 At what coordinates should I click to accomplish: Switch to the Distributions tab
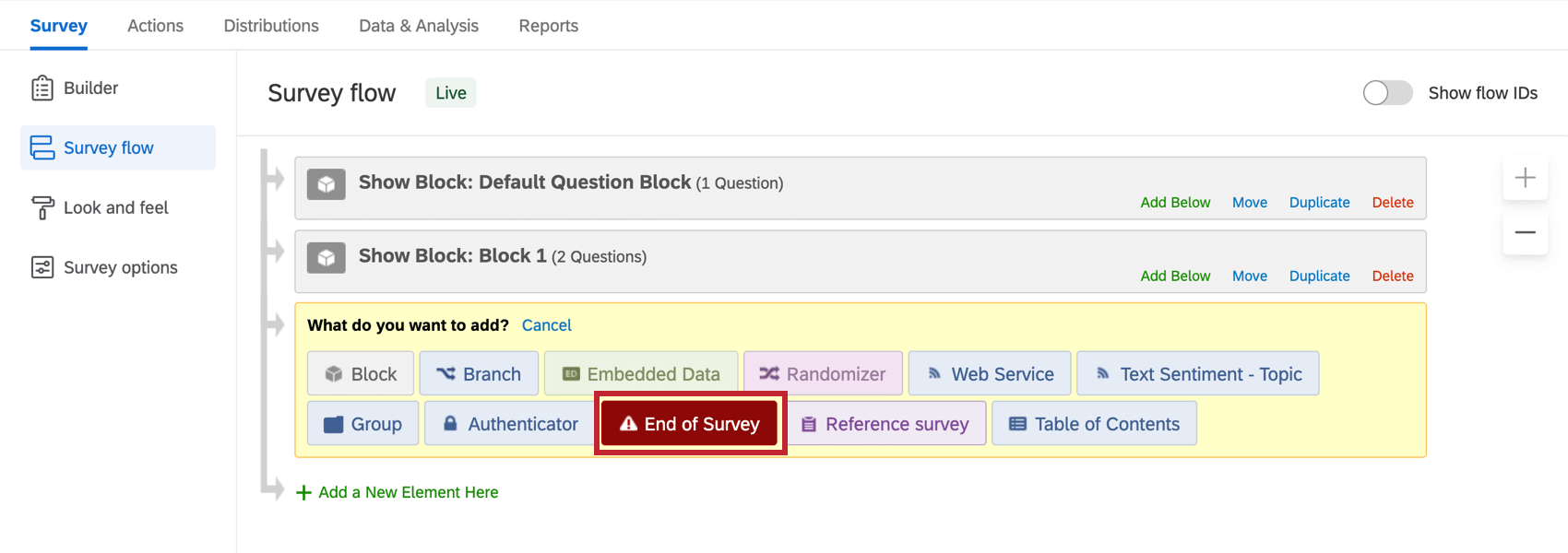pos(270,25)
